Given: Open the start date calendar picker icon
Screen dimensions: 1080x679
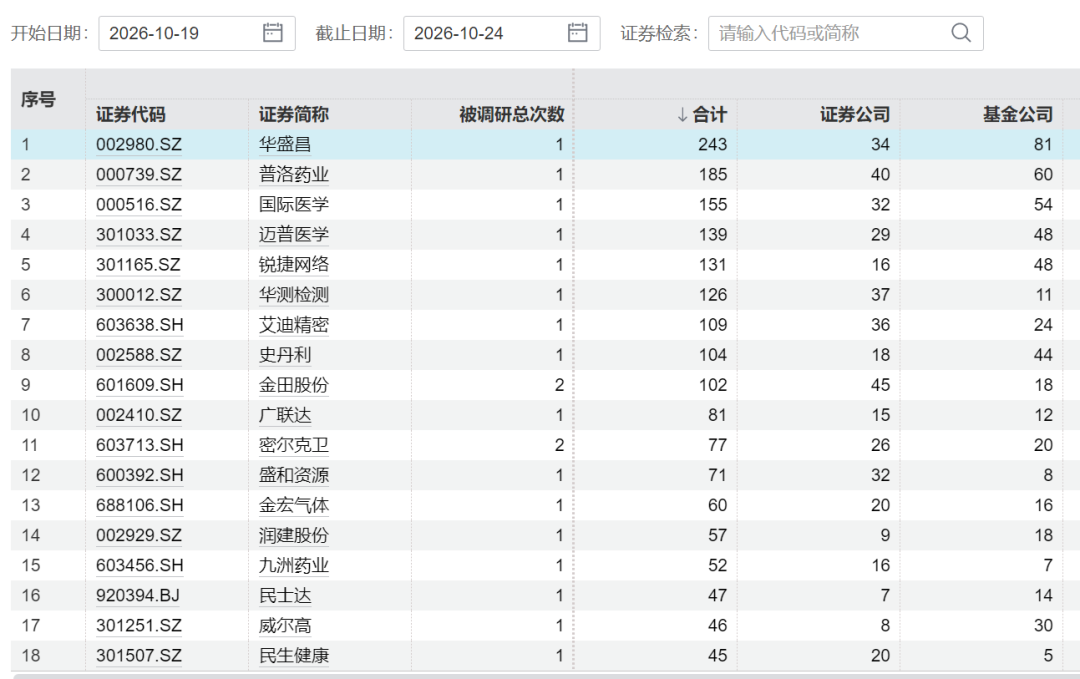Looking at the screenshot, I should (273, 32).
